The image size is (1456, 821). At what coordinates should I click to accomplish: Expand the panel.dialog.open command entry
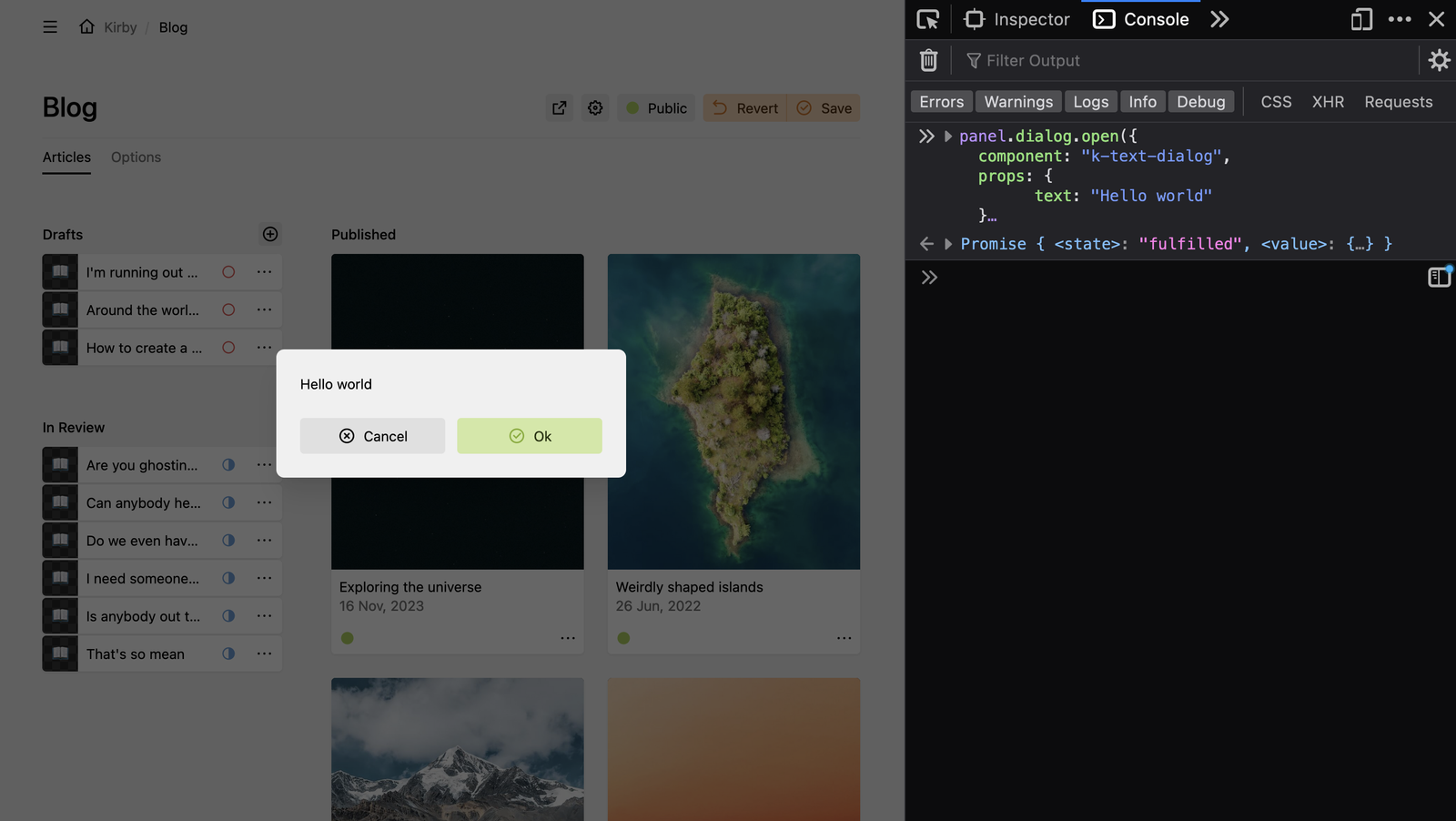click(948, 137)
